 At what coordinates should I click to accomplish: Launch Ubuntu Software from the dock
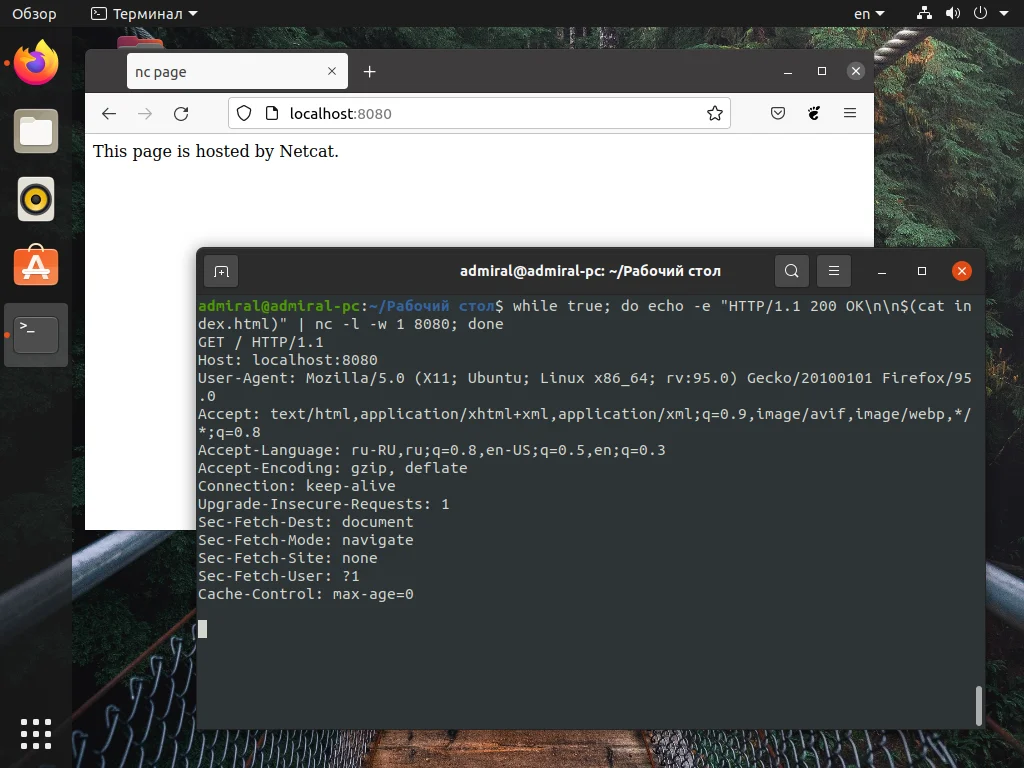click(x=36, y=266)
